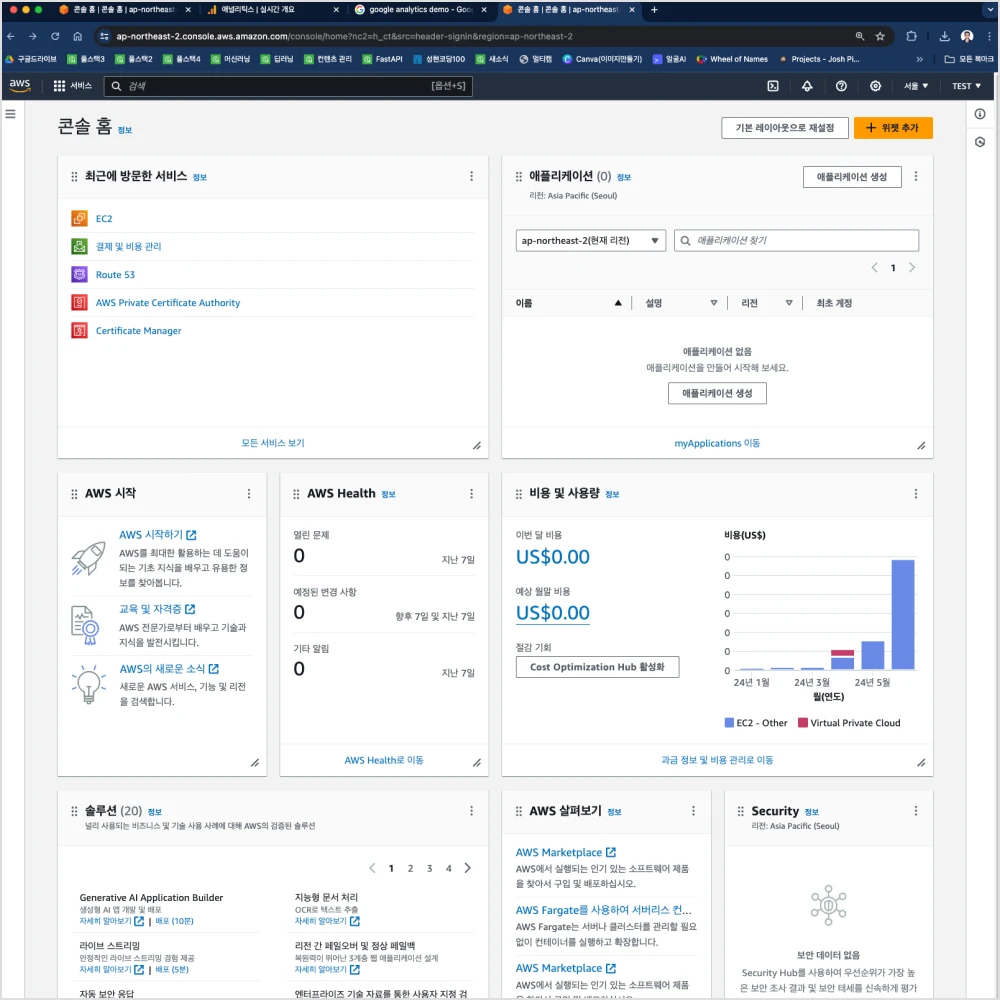Select solutions page 3
Viewport: 1000px width, 1000px height.
pyautogui.click(x=429, y=868)
